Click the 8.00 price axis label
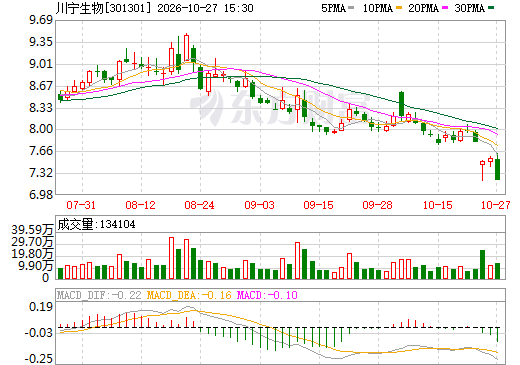520x365 pixels. click(41, 129)
